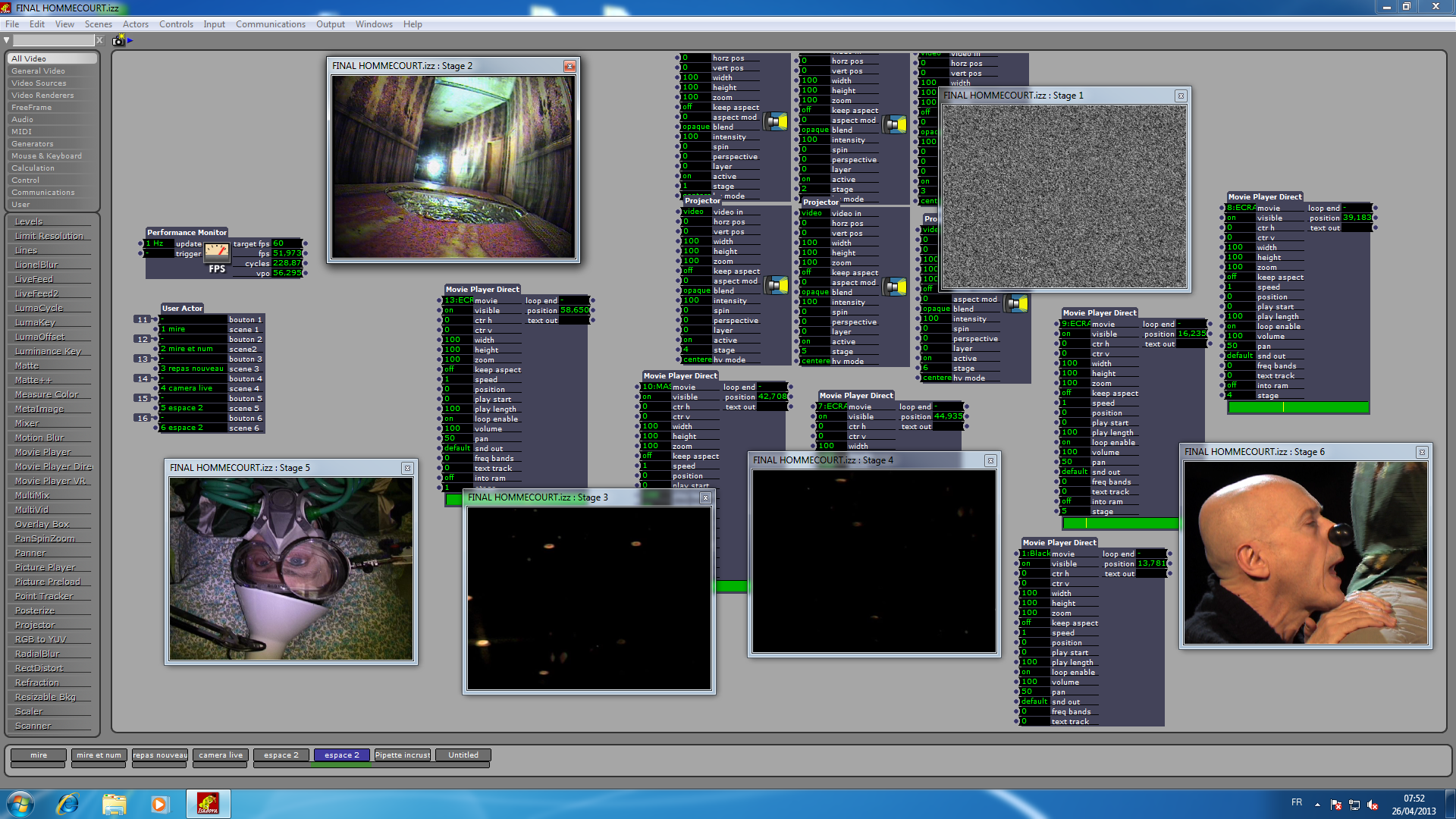Image resolution: width=1456 pixels, height=819 pixels.
Task: Toggle loop enable on the 9:ECRA Movie Player
Action: [1075, 442]
